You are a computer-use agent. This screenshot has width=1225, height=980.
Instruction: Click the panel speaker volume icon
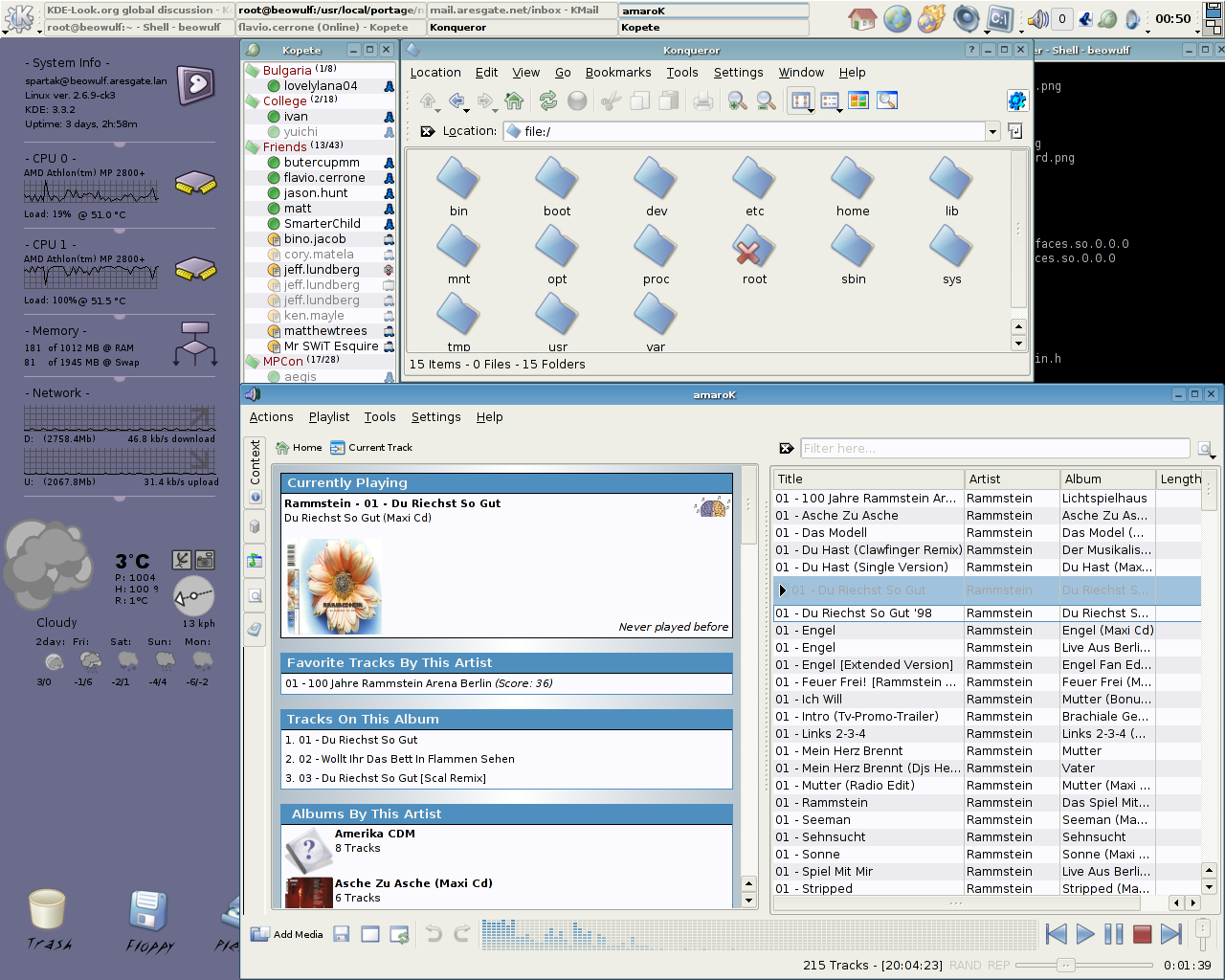1037,18
